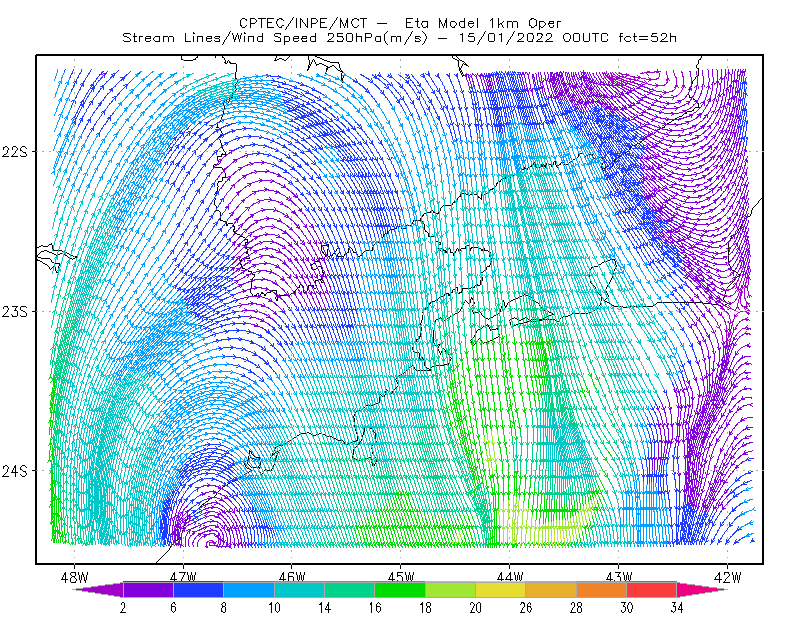Click the CPTEC/INPE/MCT title line
Viewport: 800px width, 618px height.
click(401, 23)
